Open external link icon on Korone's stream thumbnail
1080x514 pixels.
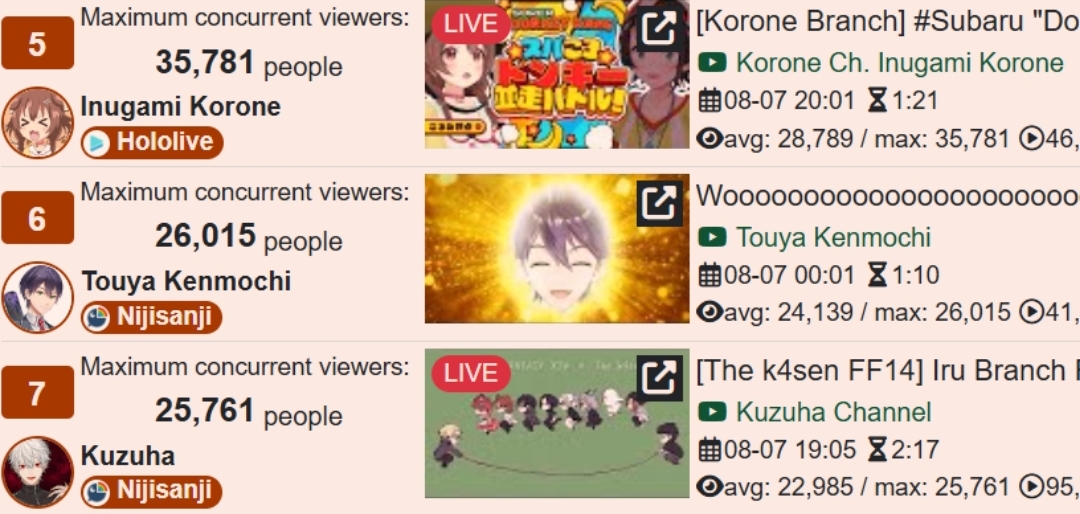pos(659,28)
